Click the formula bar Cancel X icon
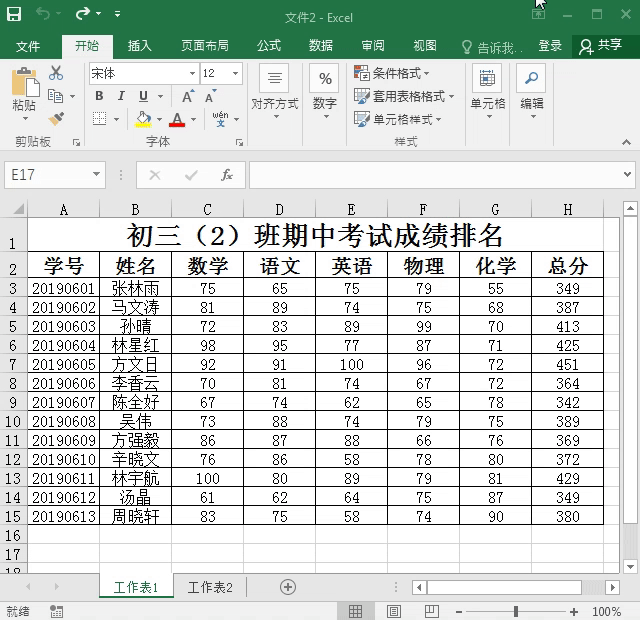 pos(155,175)
